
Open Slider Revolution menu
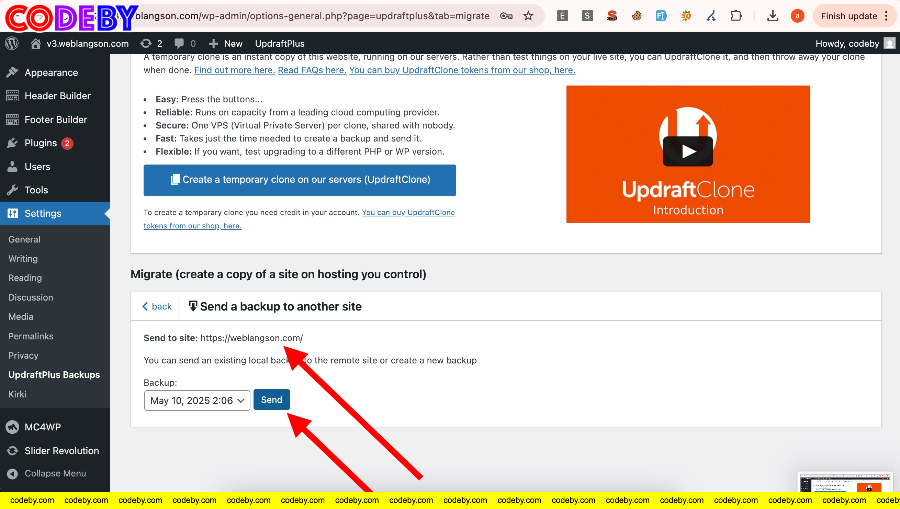tap(61, 451)
